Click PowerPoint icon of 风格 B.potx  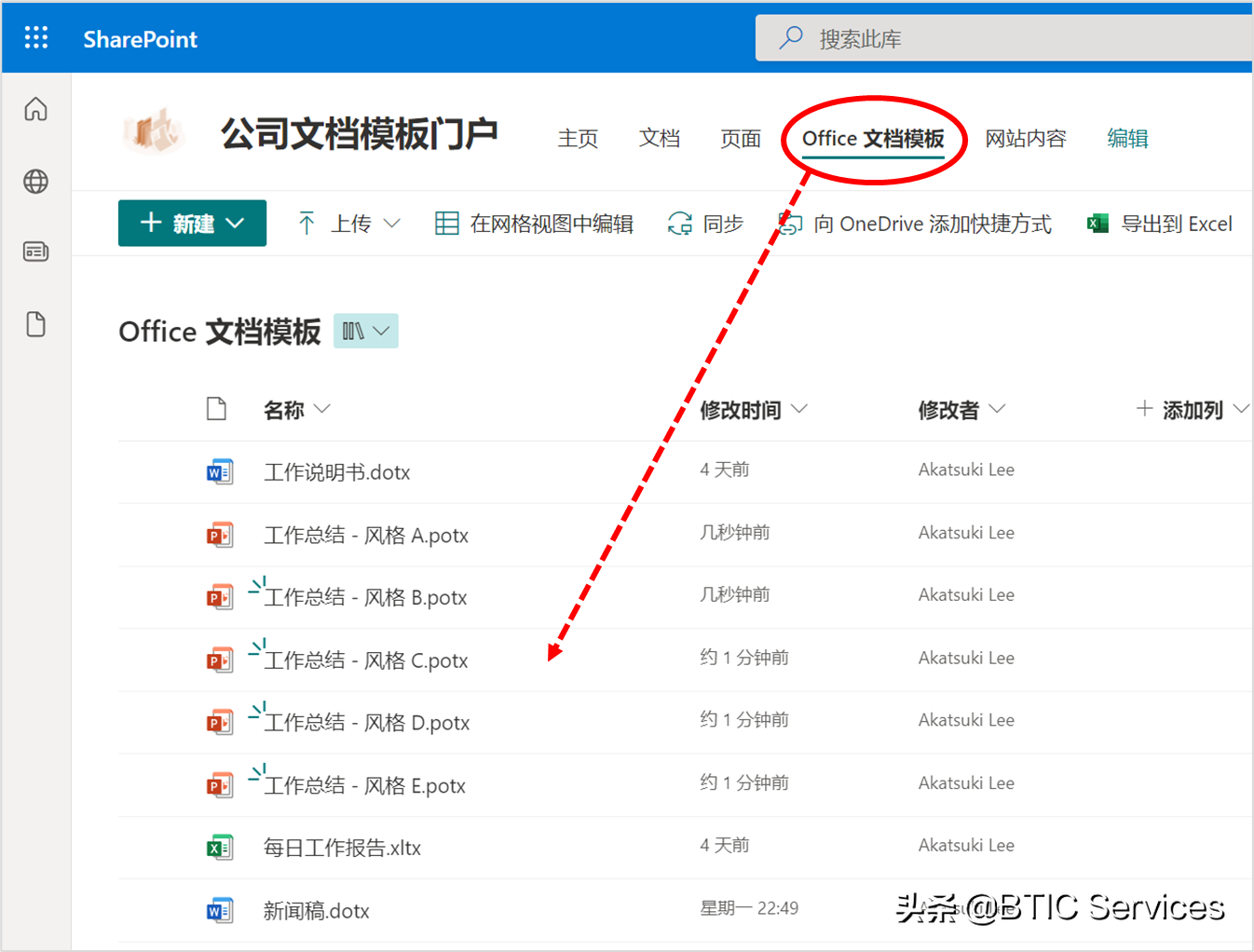coord(220,597)
